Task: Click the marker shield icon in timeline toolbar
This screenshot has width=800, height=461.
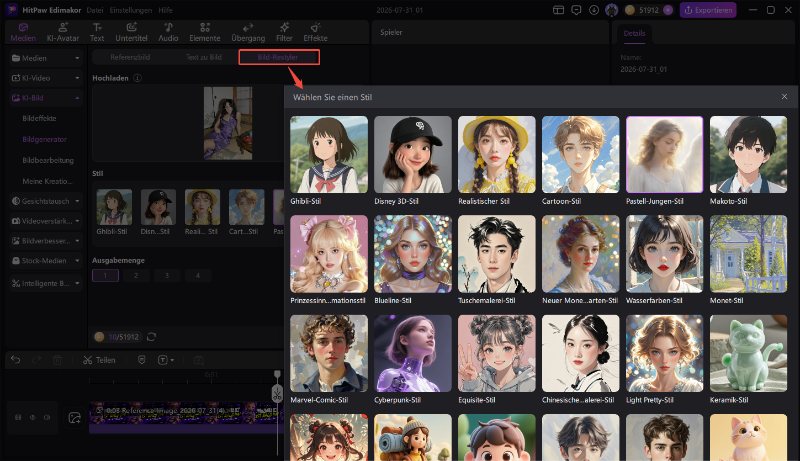Action: (141, 360)
